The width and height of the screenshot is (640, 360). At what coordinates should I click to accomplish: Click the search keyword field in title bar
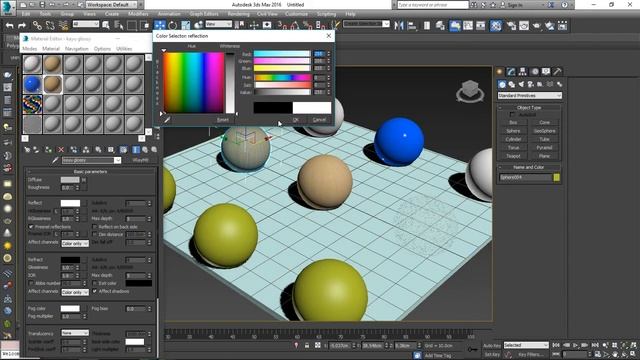click(433, 5)
